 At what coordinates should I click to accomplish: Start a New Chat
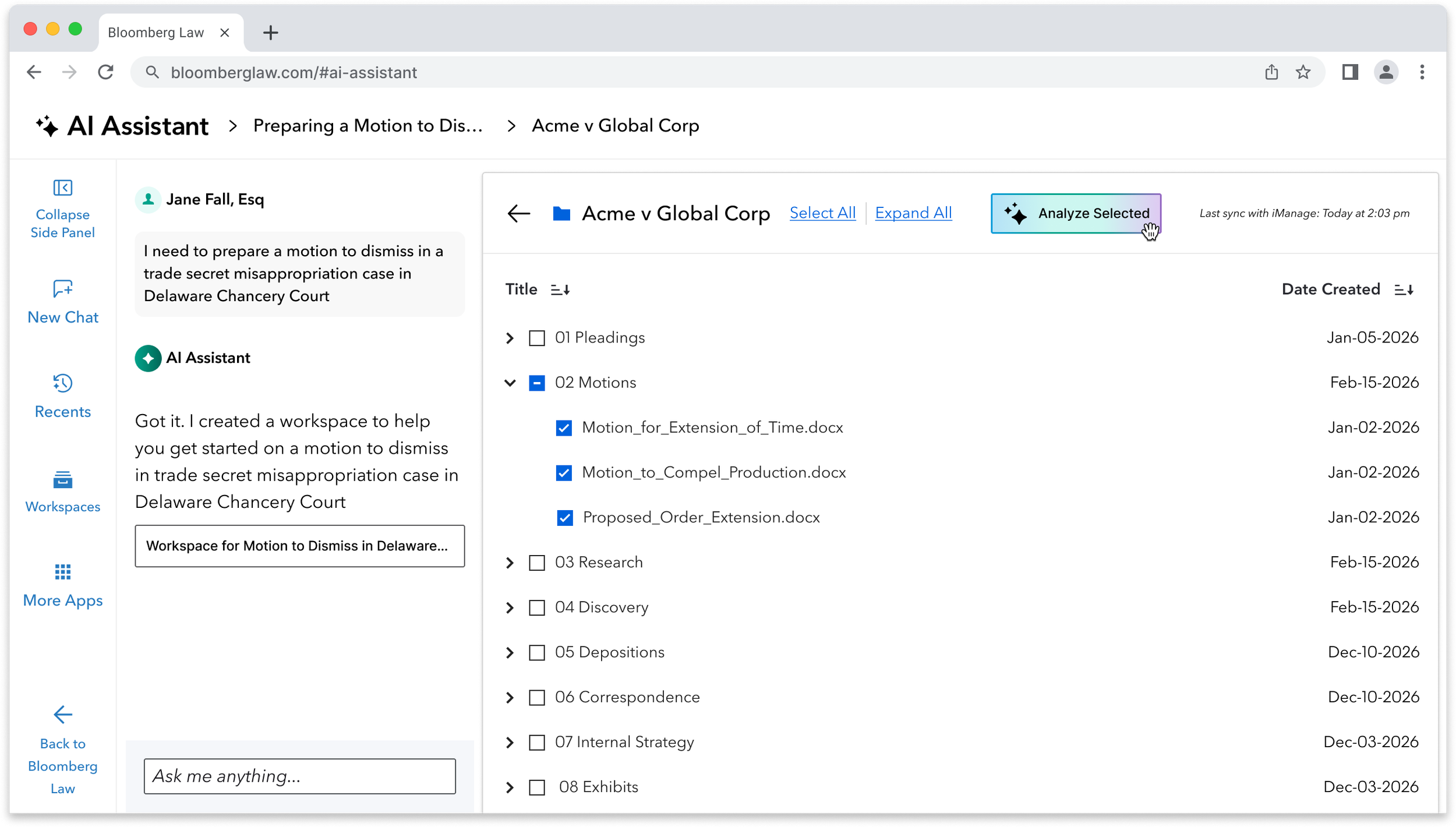[62, 303]
